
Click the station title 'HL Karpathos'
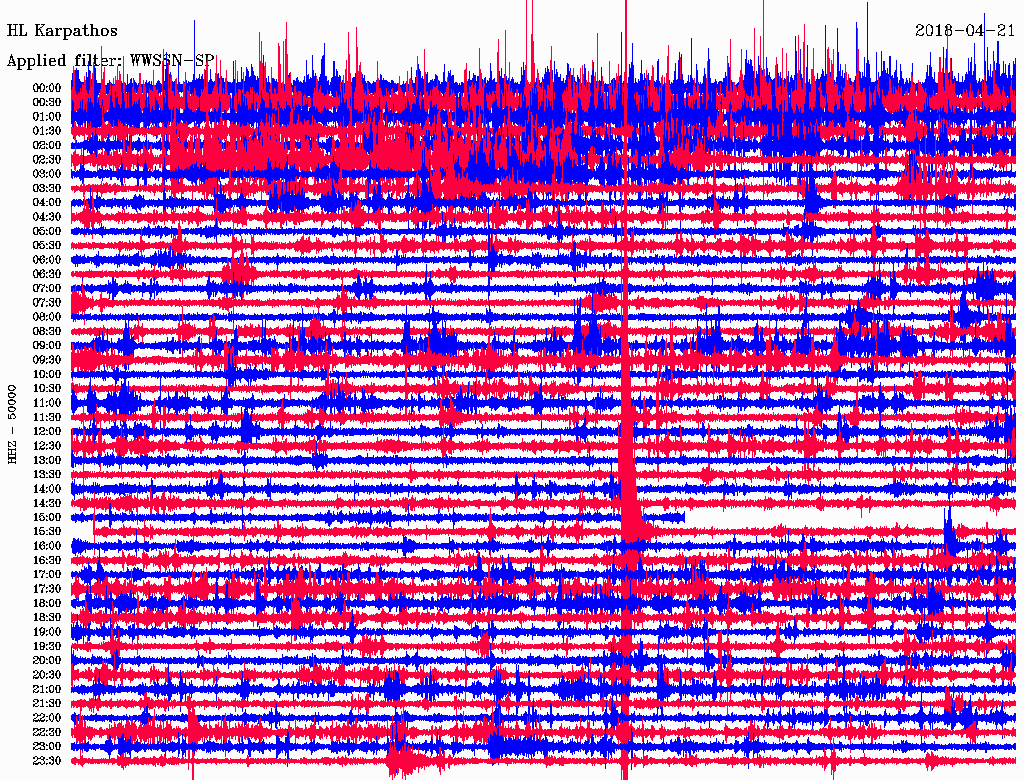(x=62, y=31)
